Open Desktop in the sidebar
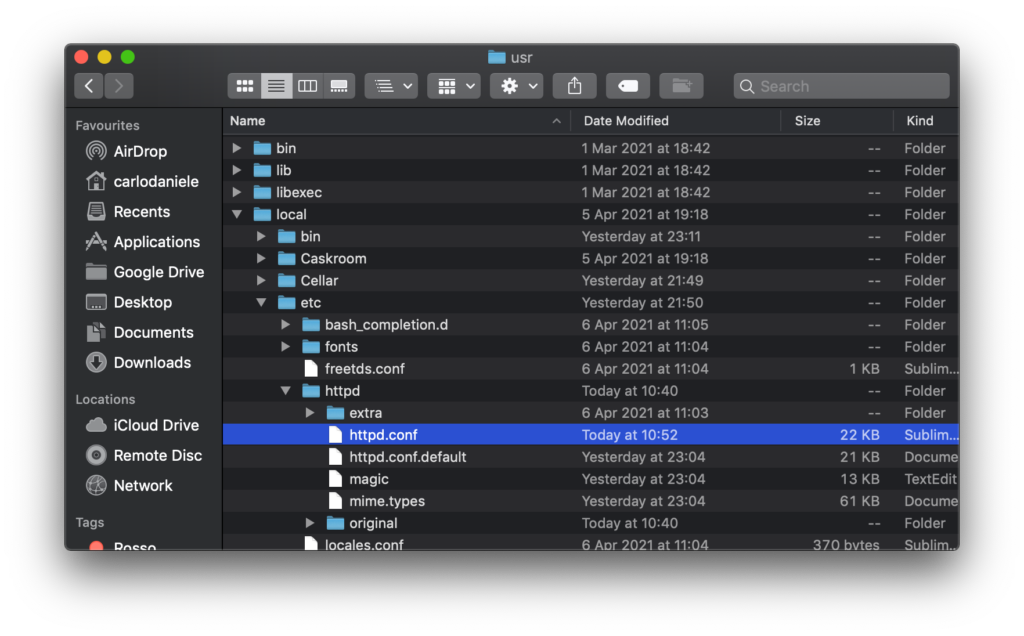The height and width of the screenshot is (636, 1024). tap(129, 302)
